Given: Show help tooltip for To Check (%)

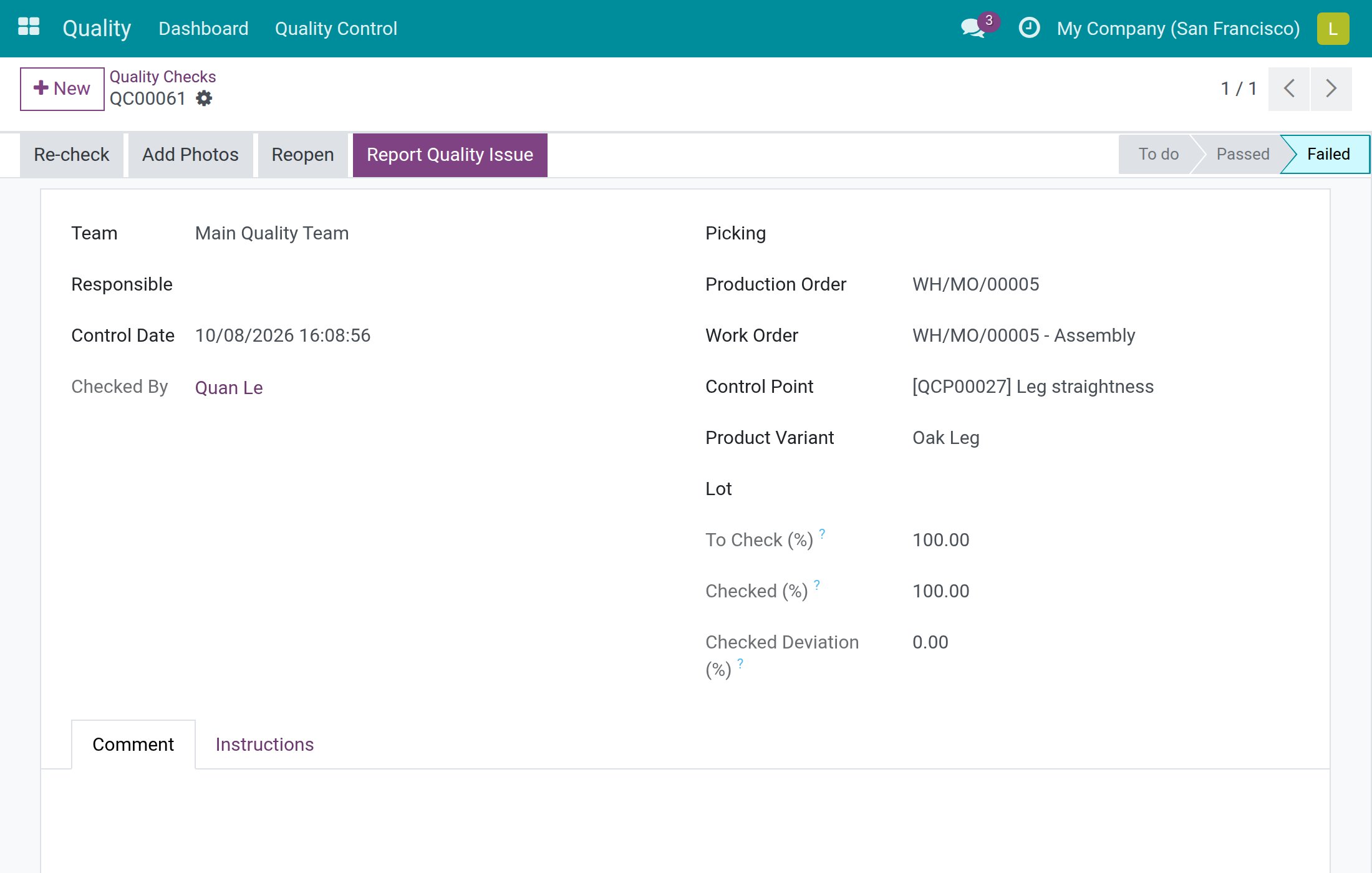Looking at the screenshot, I should (x=822, y=534).
